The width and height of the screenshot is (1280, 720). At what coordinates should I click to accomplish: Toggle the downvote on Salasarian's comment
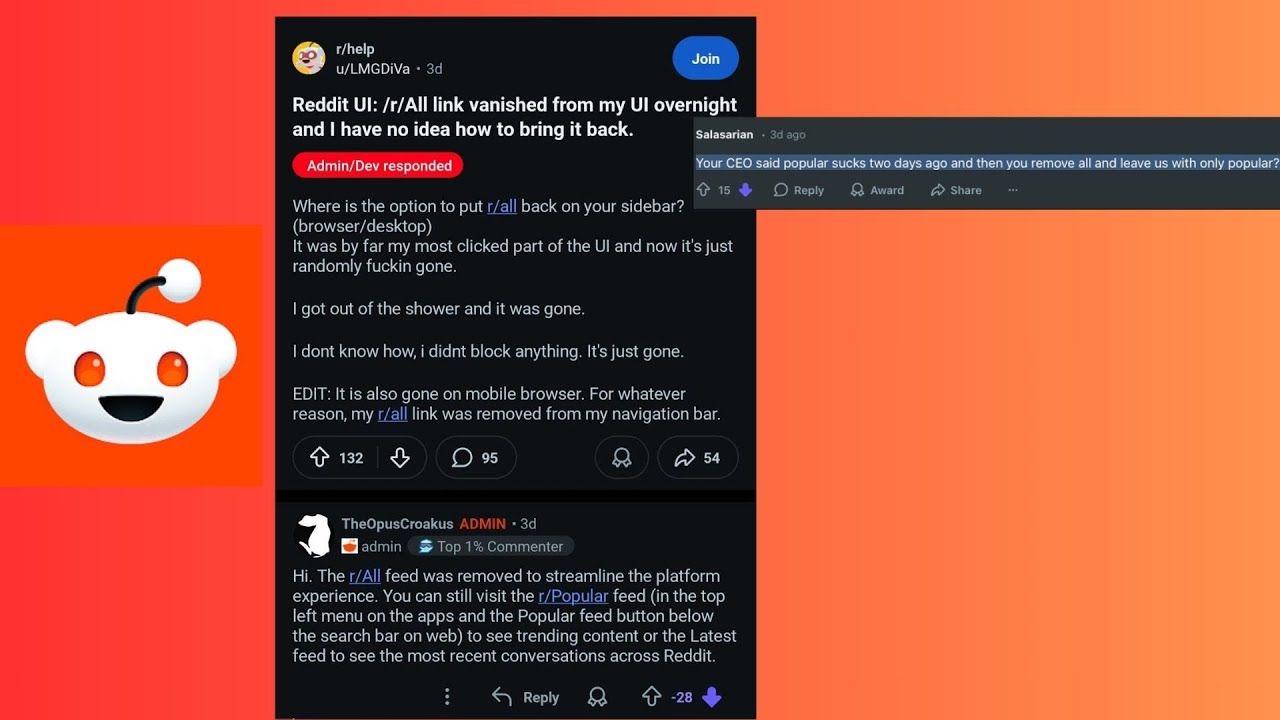tap(745, 190)
